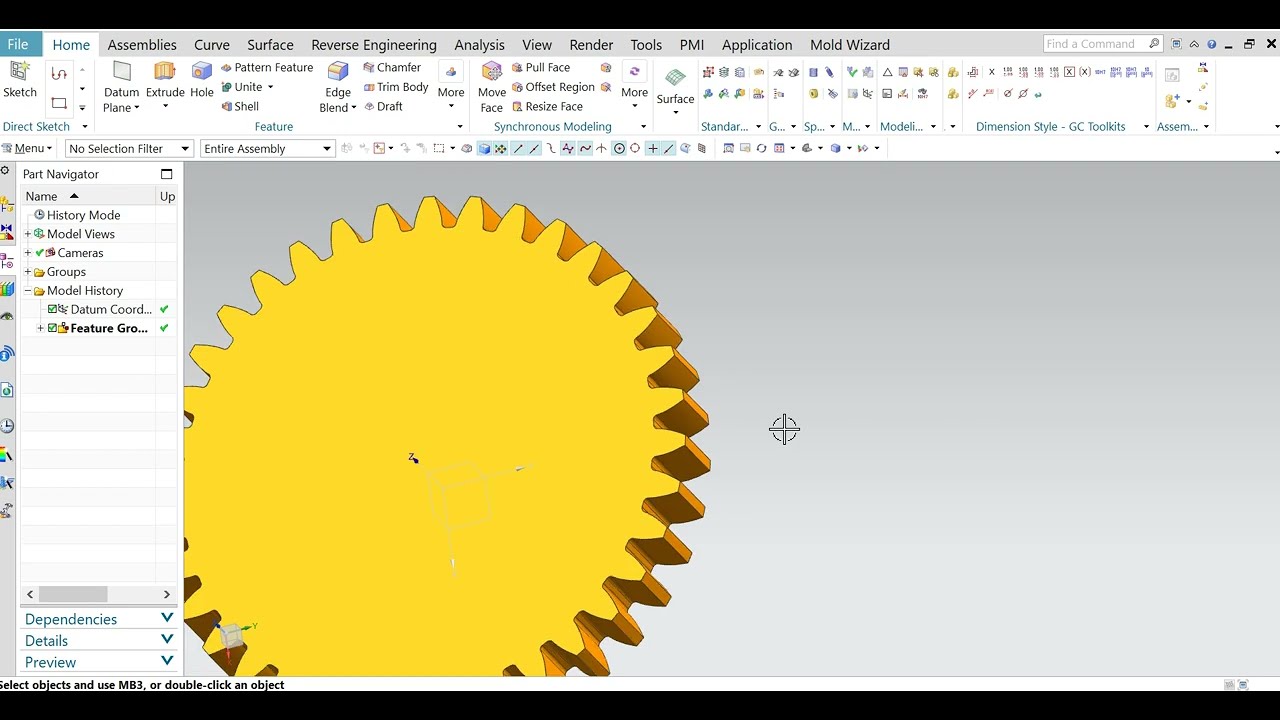The width and height of the screenshot is (1280, 720).
Task: Click the Part Navigator horizontal scrollbar thumb
Action: click(73, 594)
